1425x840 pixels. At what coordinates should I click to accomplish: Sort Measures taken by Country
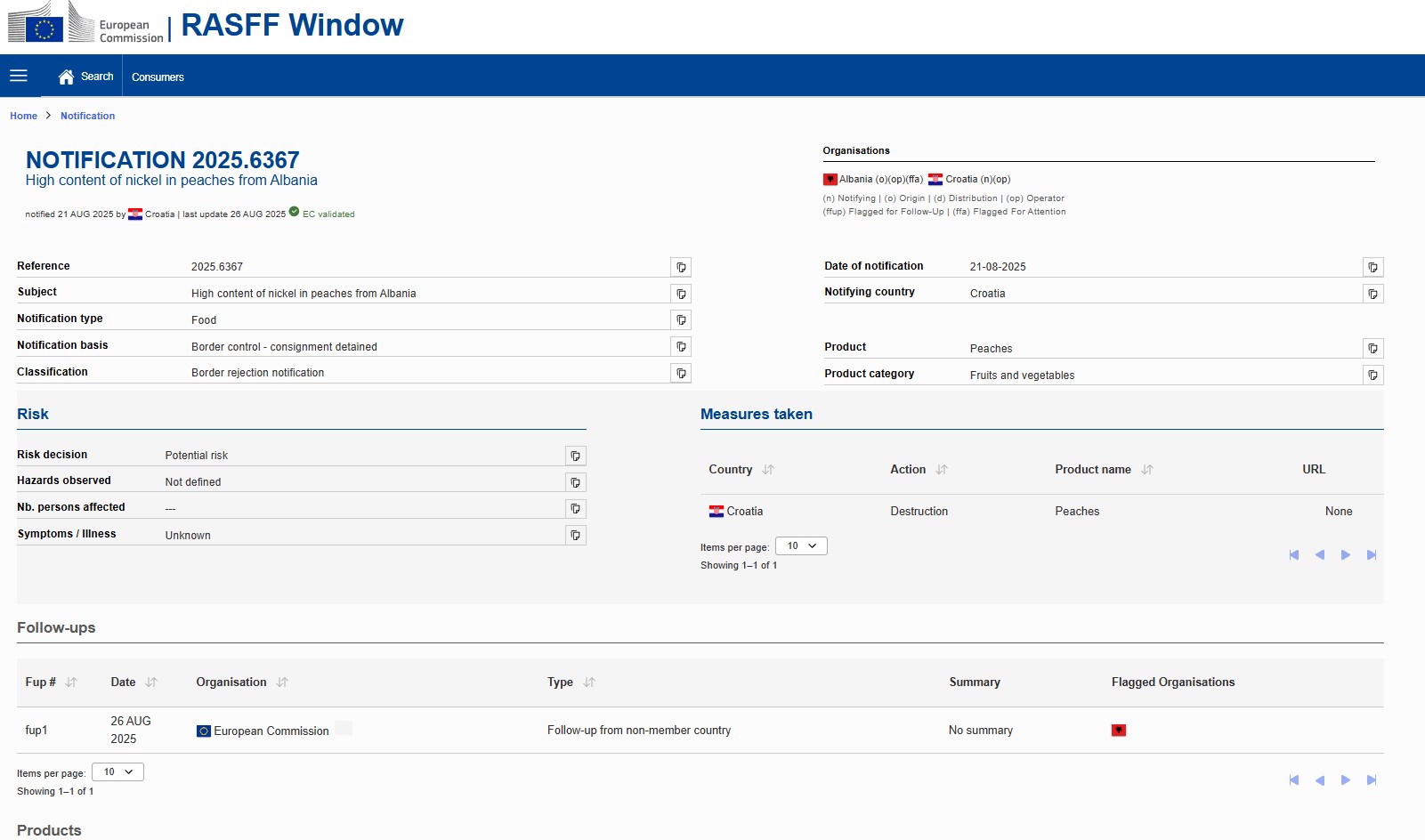[x=768, y=470]
